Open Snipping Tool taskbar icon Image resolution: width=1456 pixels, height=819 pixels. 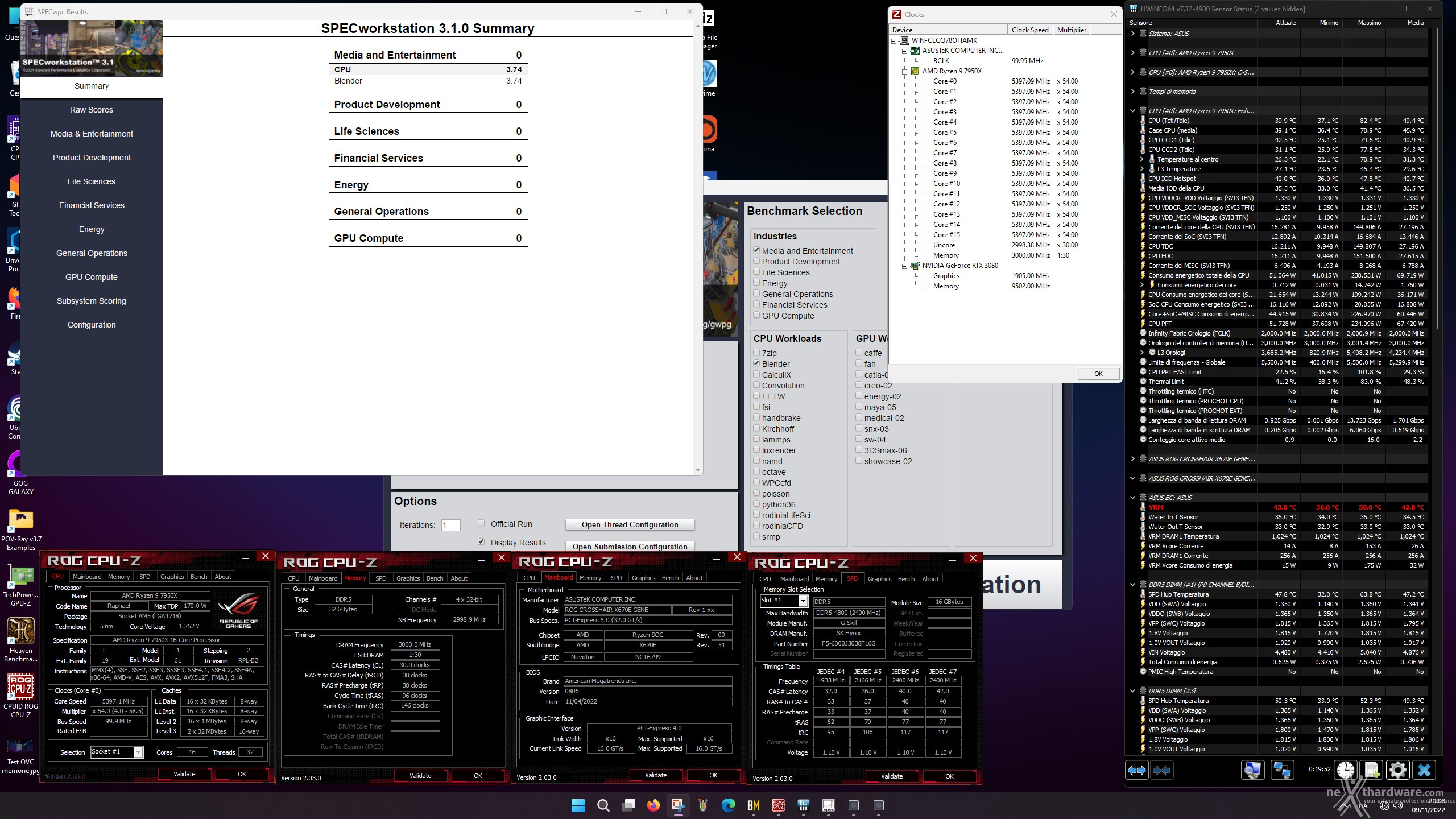coord(678,805)
